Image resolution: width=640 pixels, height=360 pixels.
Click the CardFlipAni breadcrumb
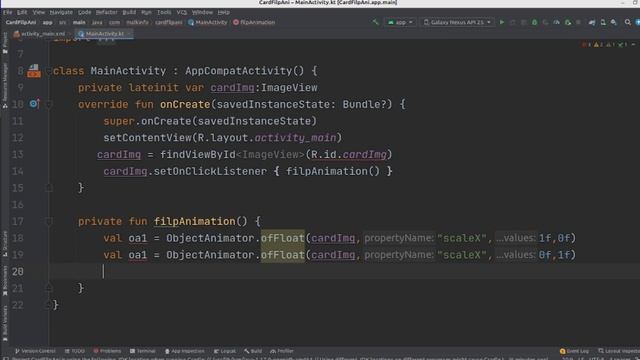[x=21, y=22]
